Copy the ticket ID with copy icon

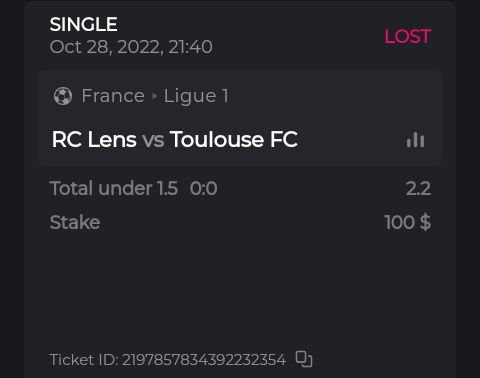(304, 359)
